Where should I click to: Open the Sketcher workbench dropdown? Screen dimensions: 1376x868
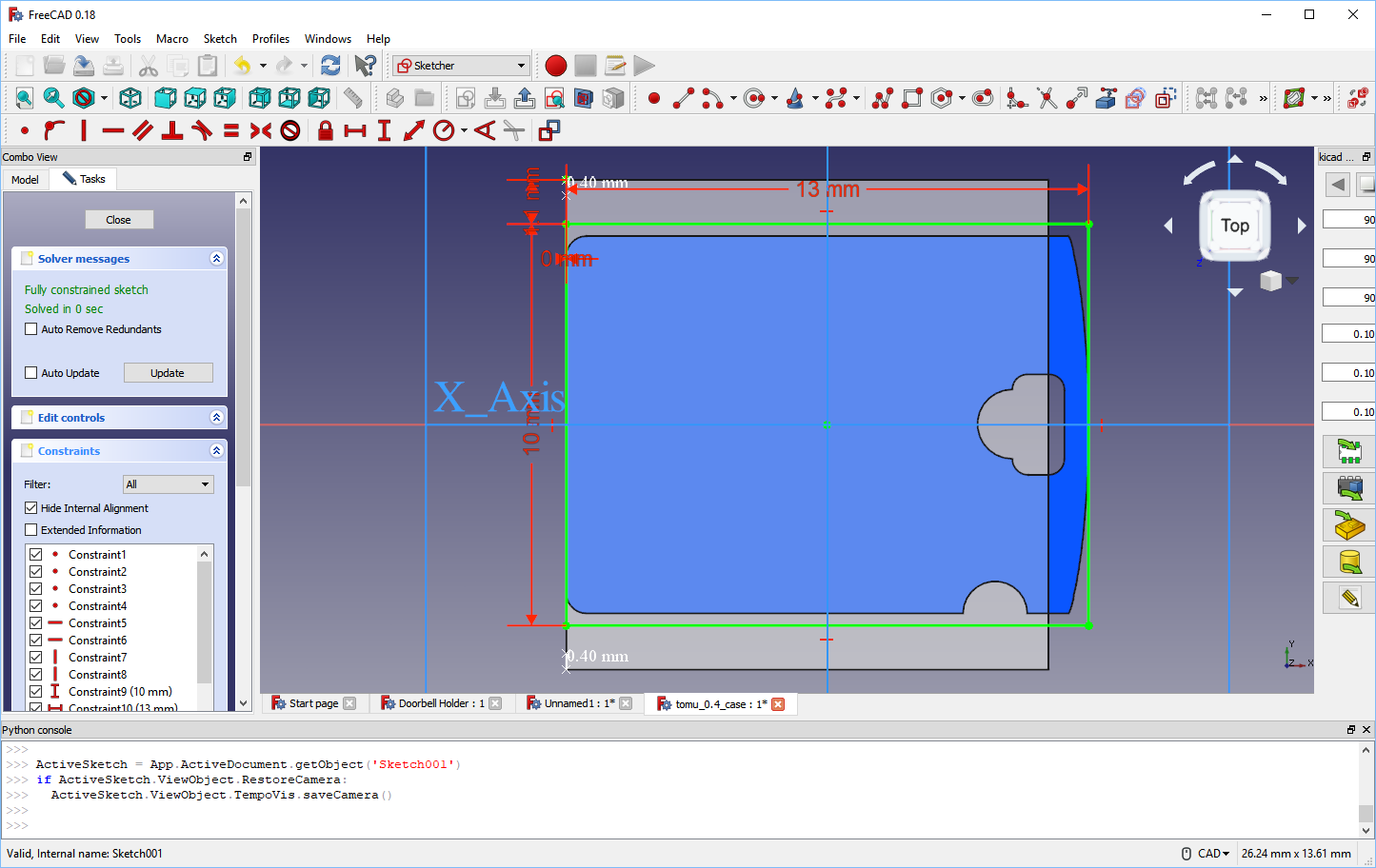[x=463, y=66]
